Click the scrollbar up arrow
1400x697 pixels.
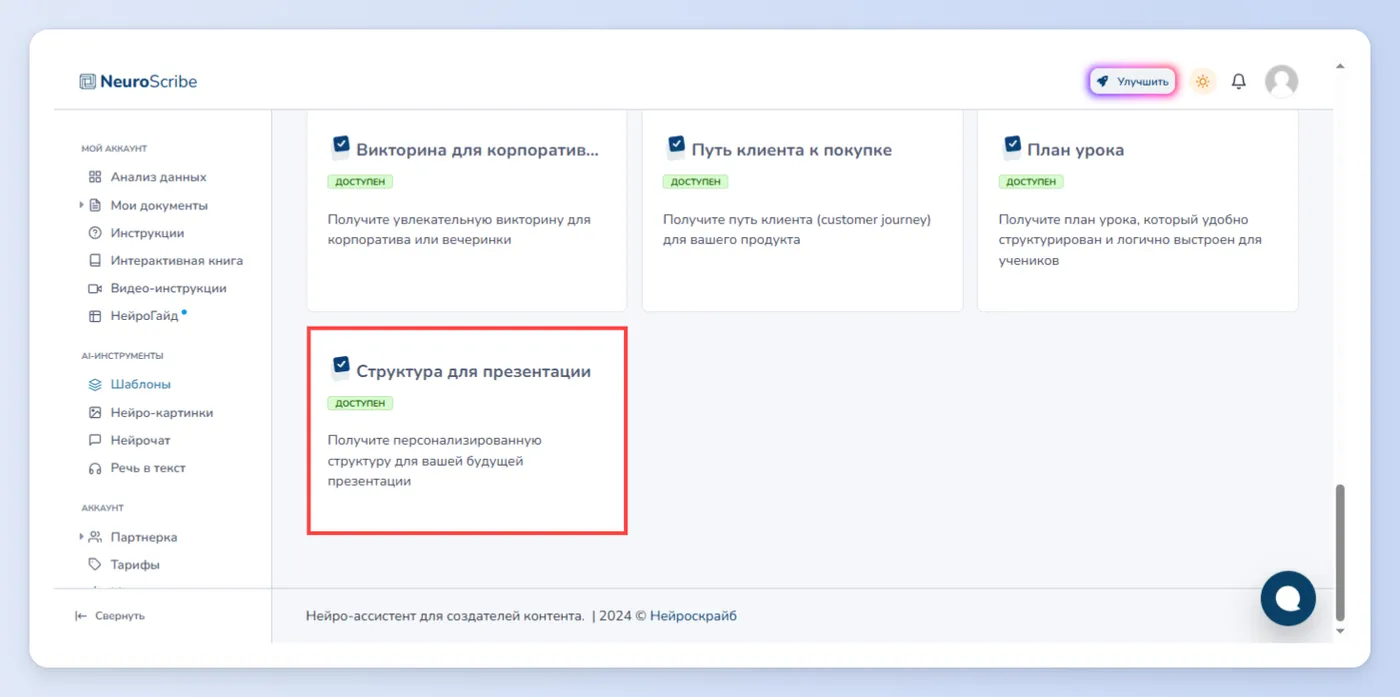pos(1340,67)
